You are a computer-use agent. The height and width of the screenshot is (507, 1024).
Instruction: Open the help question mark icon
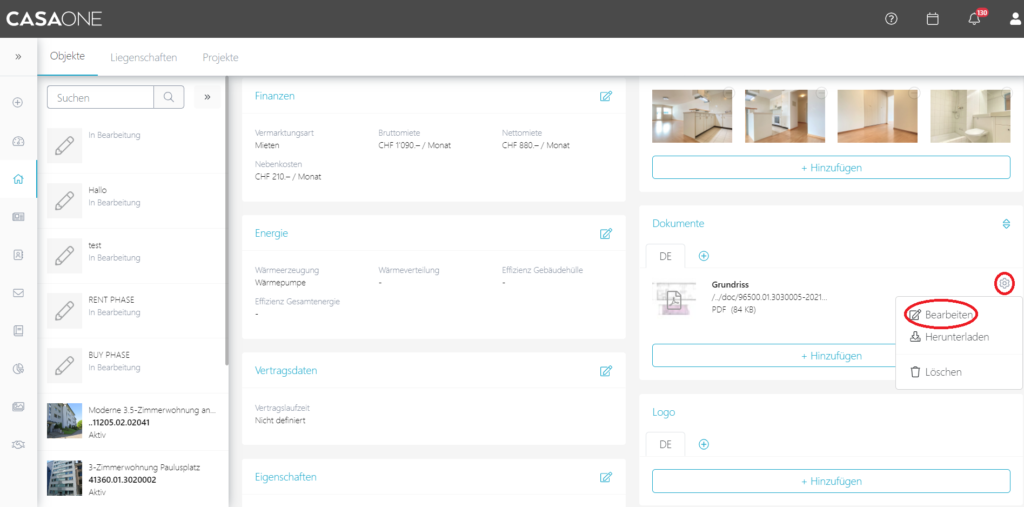tap(891, 19)
